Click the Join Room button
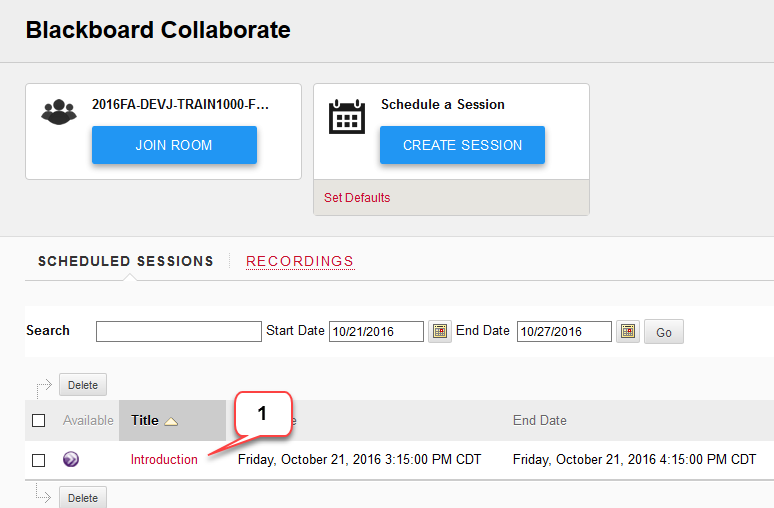 [x=174, y=145]
